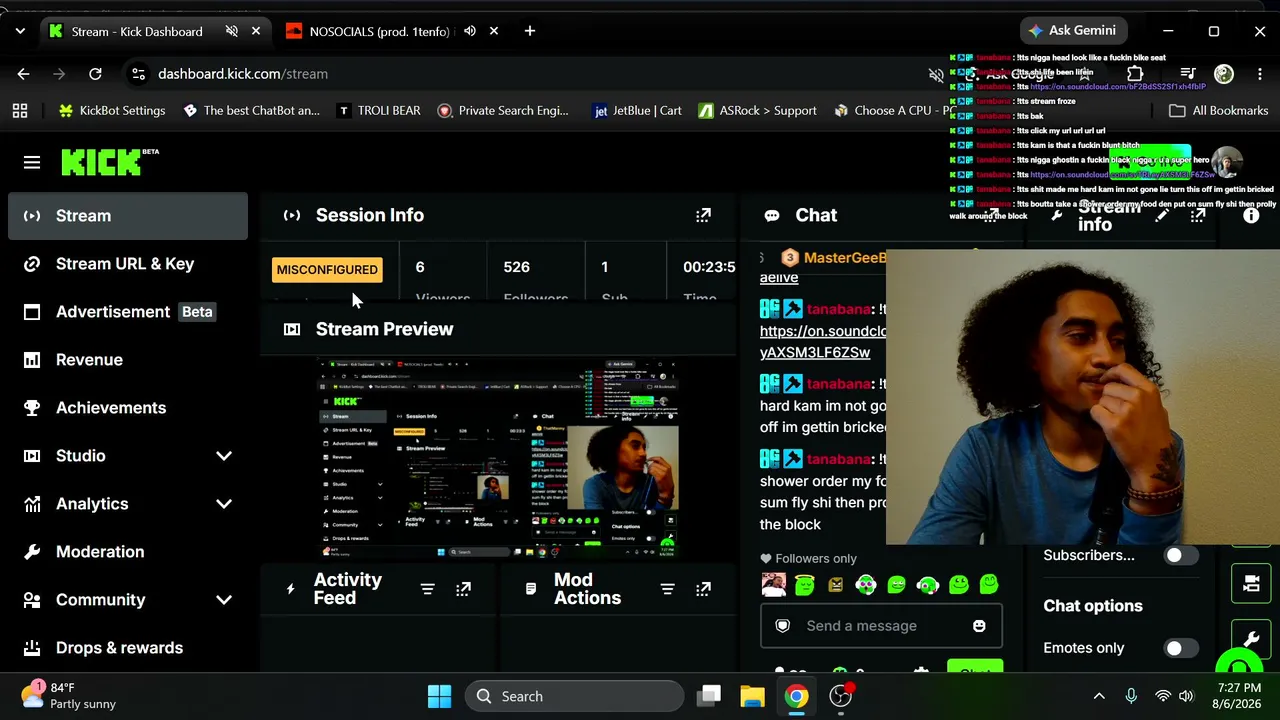Open the info icon at top right
1280x720 pixels.
(1251, 215)
